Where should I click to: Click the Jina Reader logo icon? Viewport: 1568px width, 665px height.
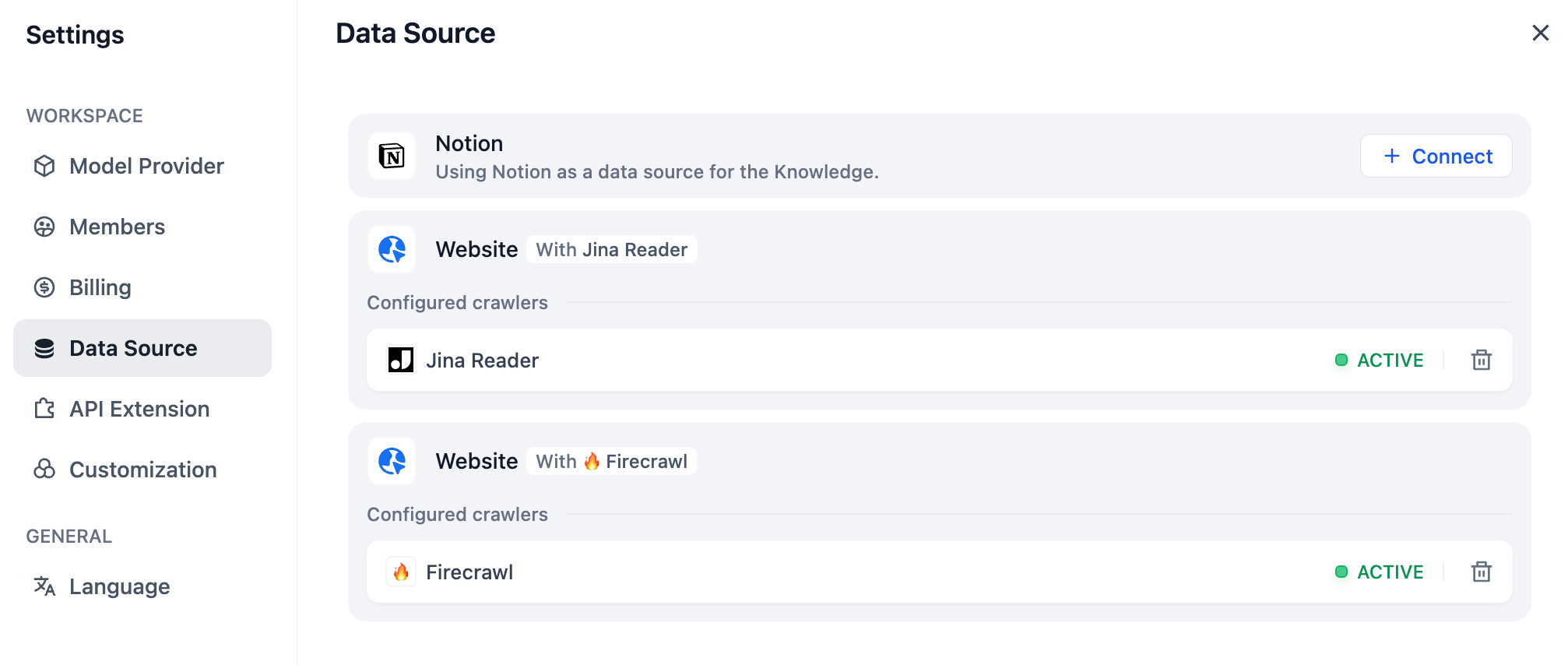pyautogui.click(x=401, y=360)
